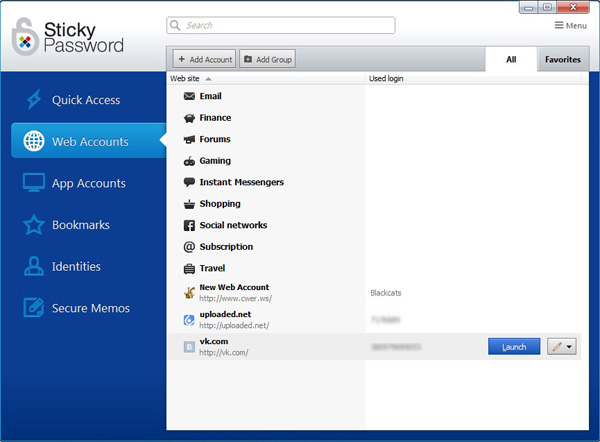Switch to the Favorites tab
Viewport: 600px width, 442px height.
(562, 59)
